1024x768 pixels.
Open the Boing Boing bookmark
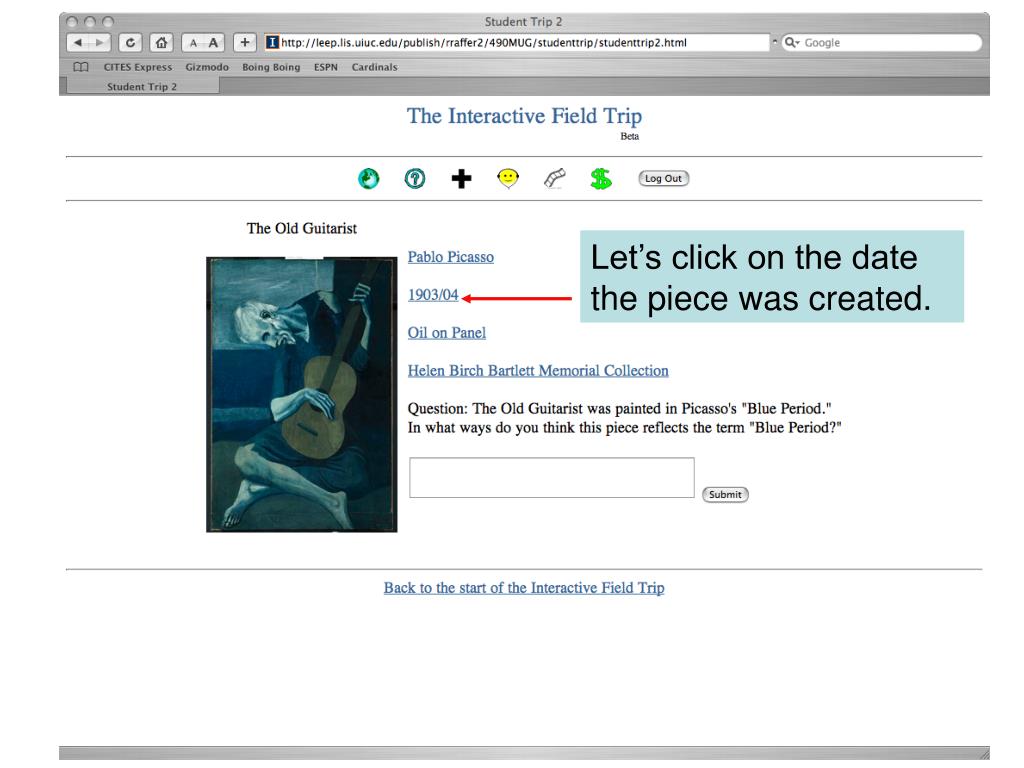tap(271, 67)
